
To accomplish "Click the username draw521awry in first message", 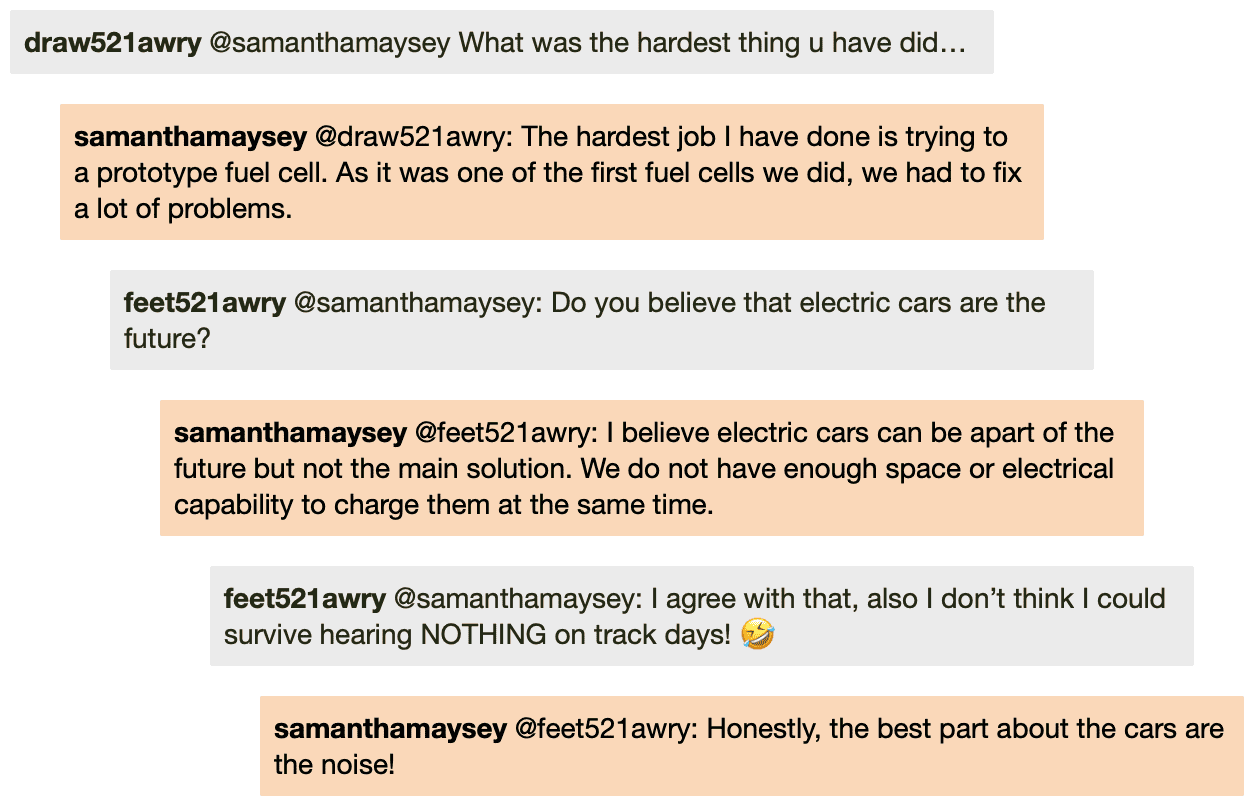I will pos(112,43).
